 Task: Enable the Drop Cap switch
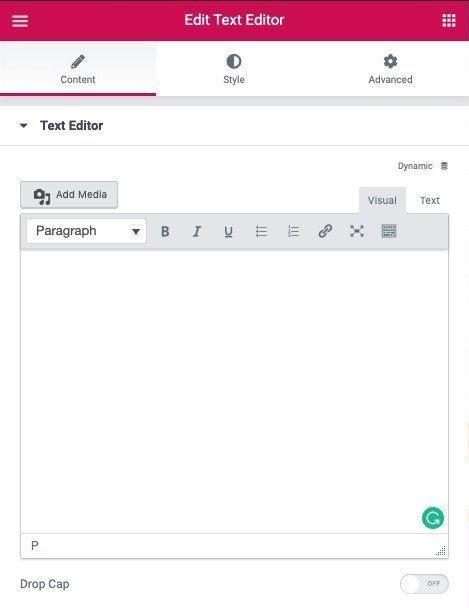click(x=424, y=584)
